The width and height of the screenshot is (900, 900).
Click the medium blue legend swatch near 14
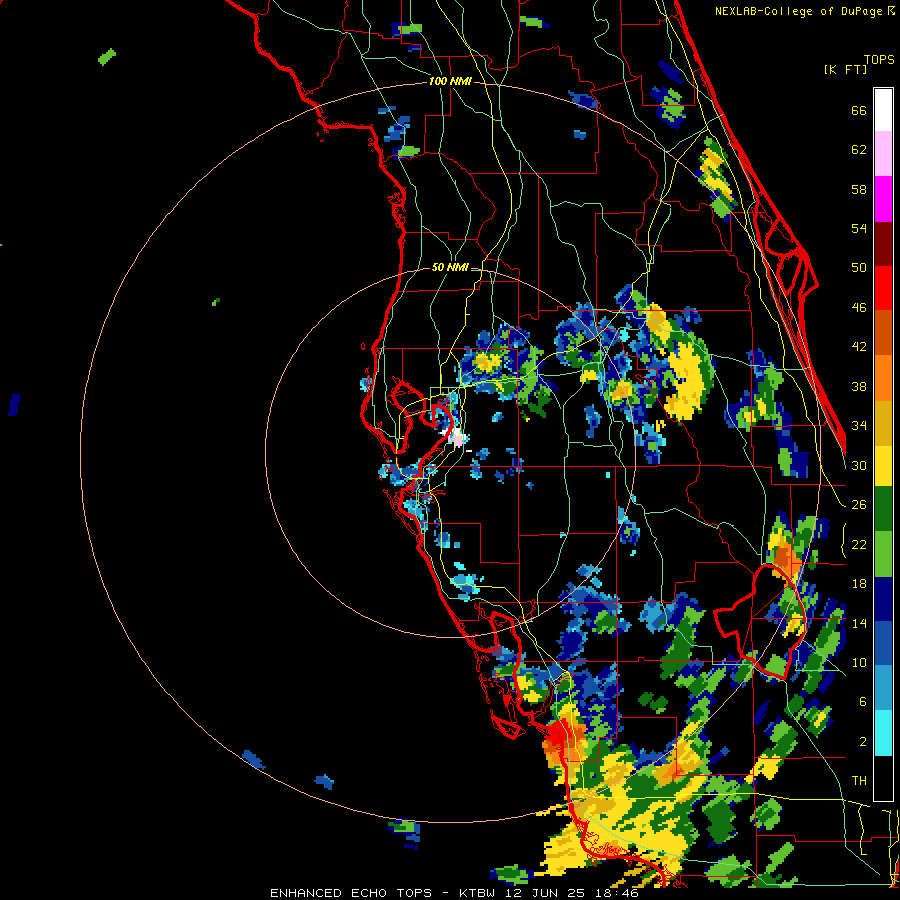tap(883, 643)
